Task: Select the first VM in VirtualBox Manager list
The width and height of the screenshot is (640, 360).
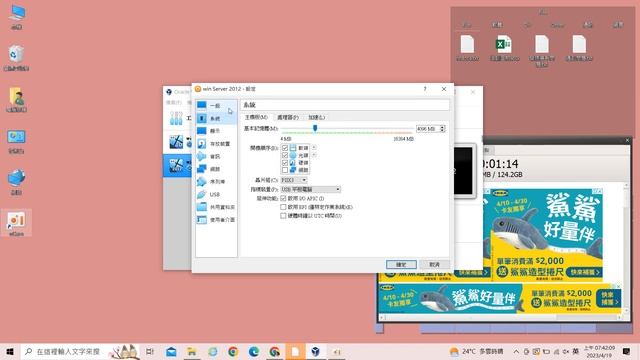Action: (x=178, y=142)
